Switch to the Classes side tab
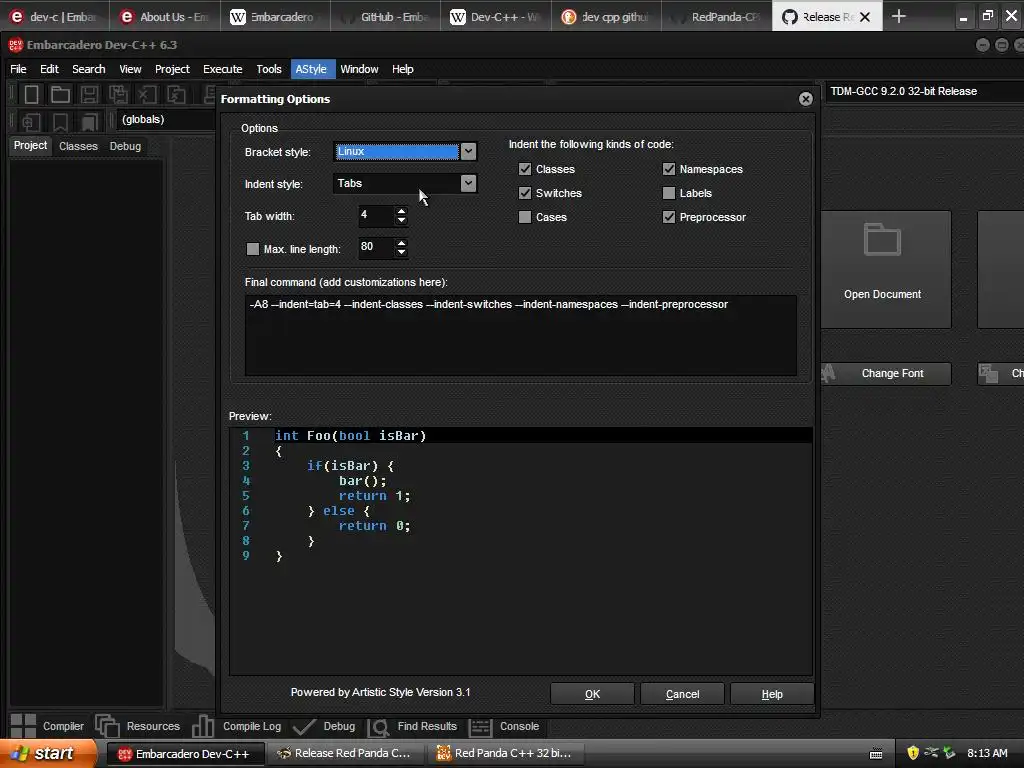Viewport: 1024px width, 768px height. click(78, 146)
